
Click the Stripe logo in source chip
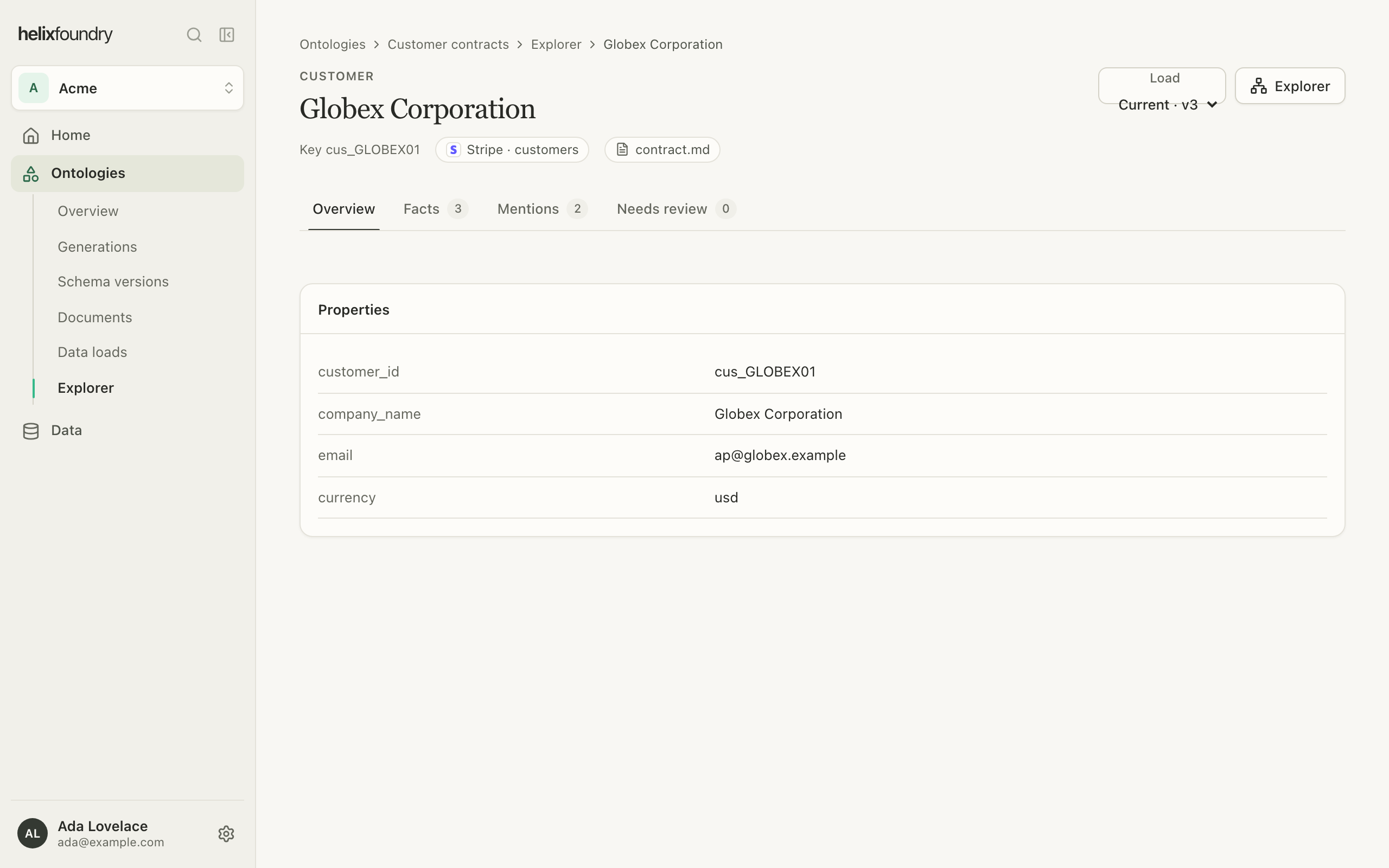454,150
